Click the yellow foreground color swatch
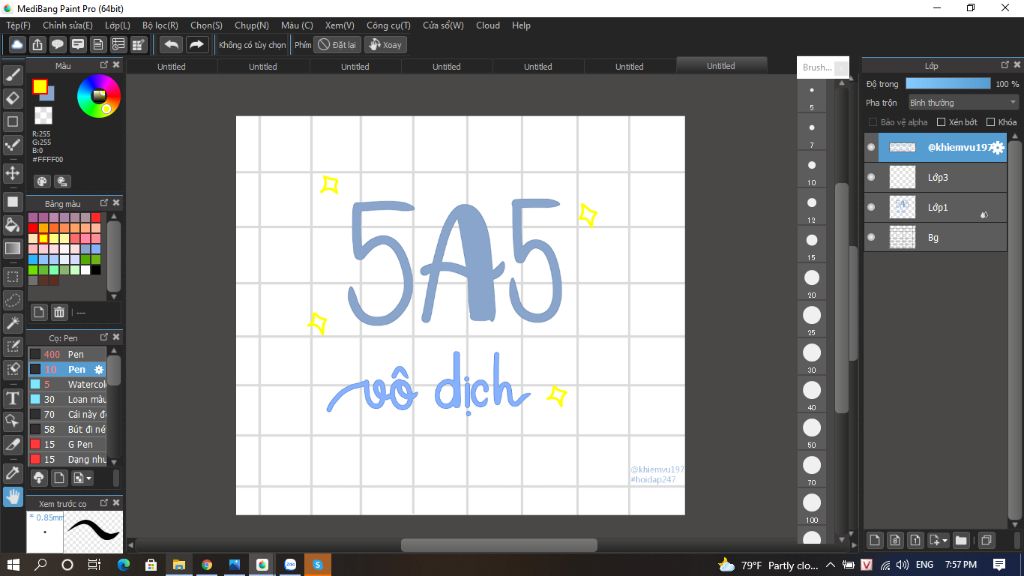The height and width of the screenshot is (576, 1024). pos(40,86)
